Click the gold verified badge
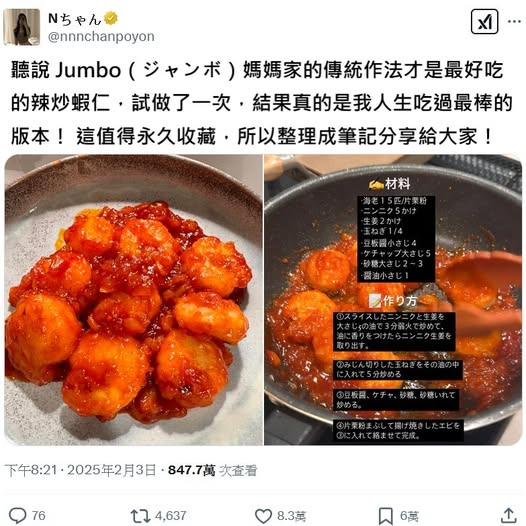Image resolution: width=526 pixels, height=526 pixels. 111,18
